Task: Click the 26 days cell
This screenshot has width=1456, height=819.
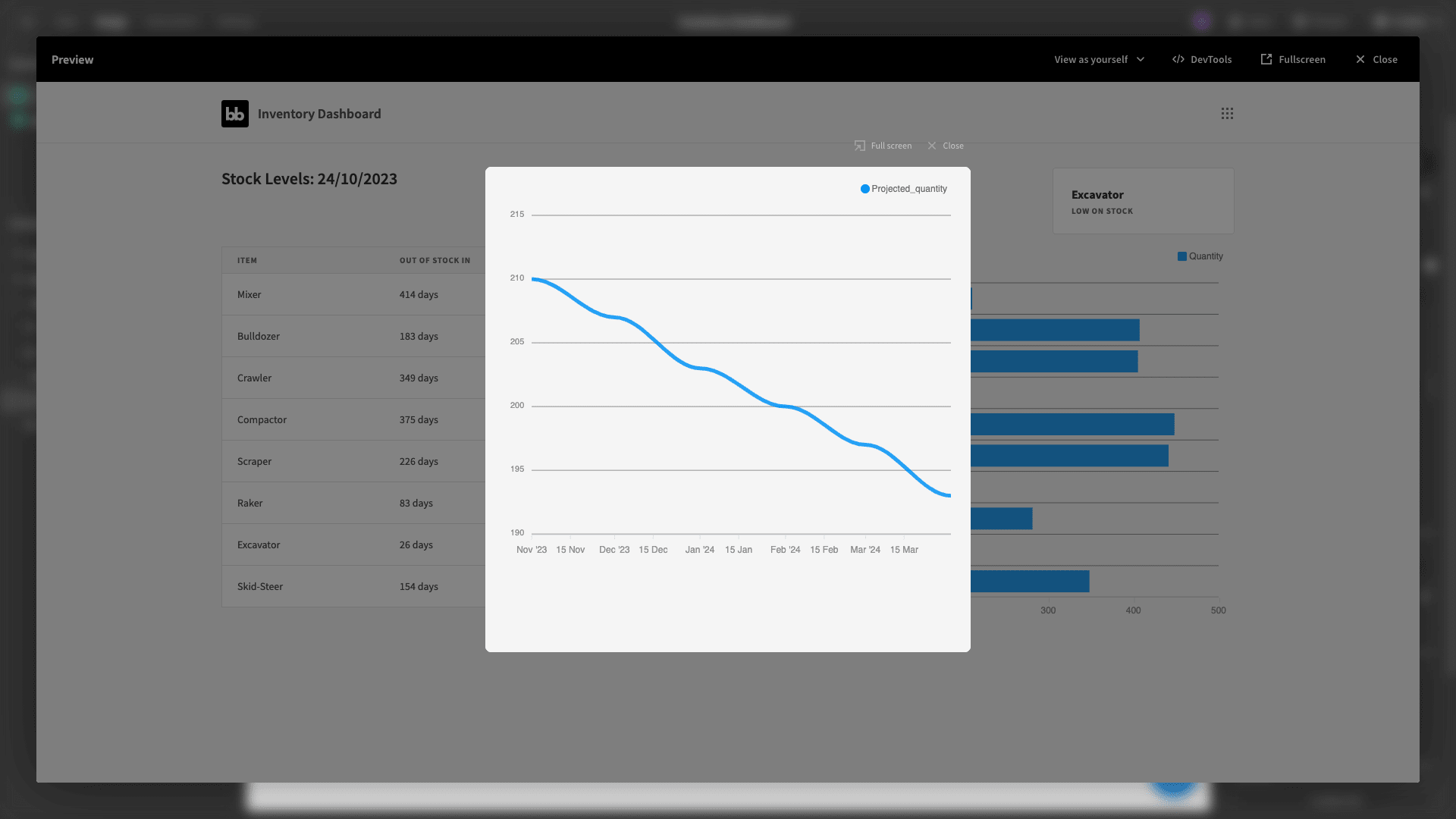Action: tap(416, 544)
